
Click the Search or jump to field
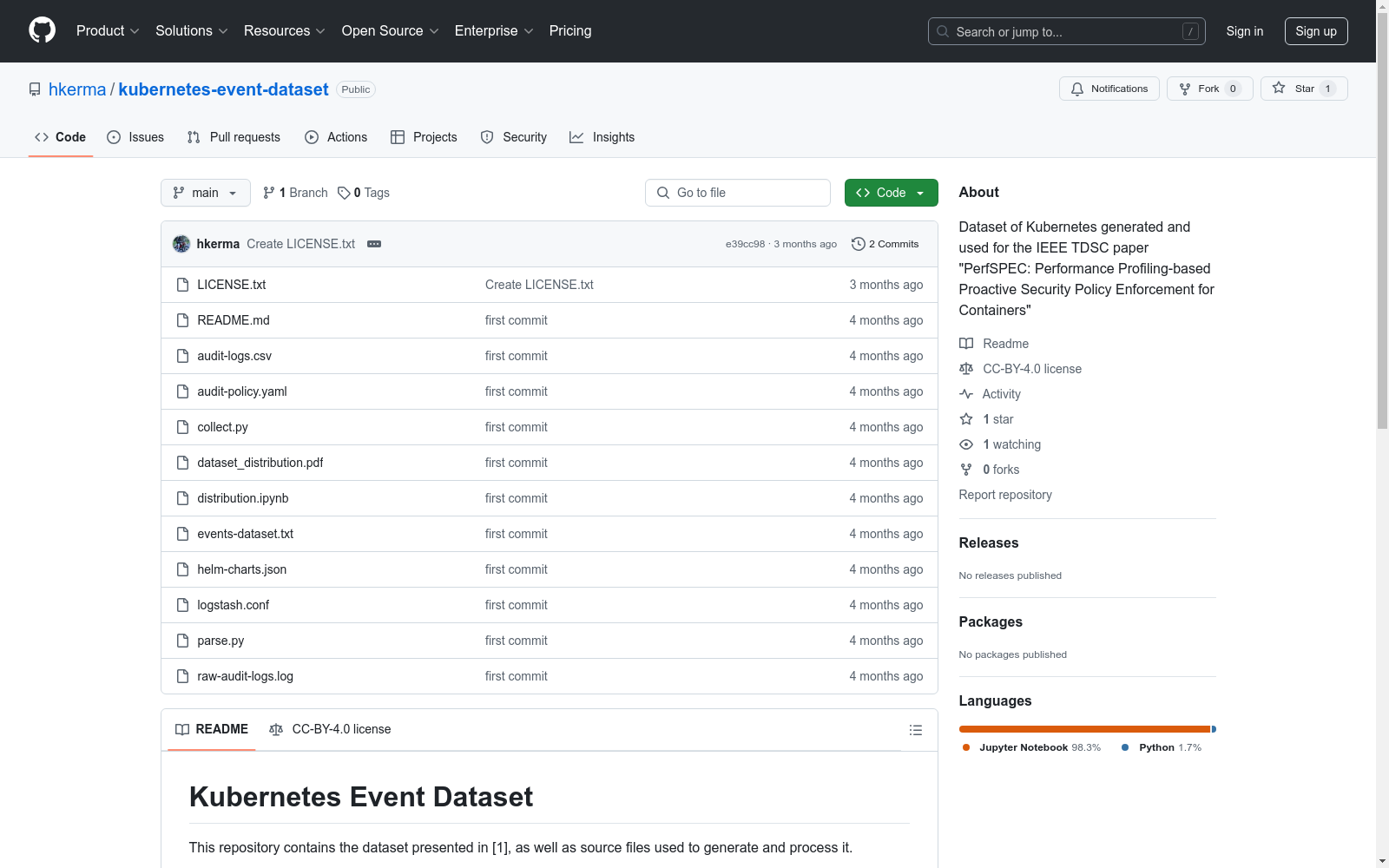coord(1067,31)
